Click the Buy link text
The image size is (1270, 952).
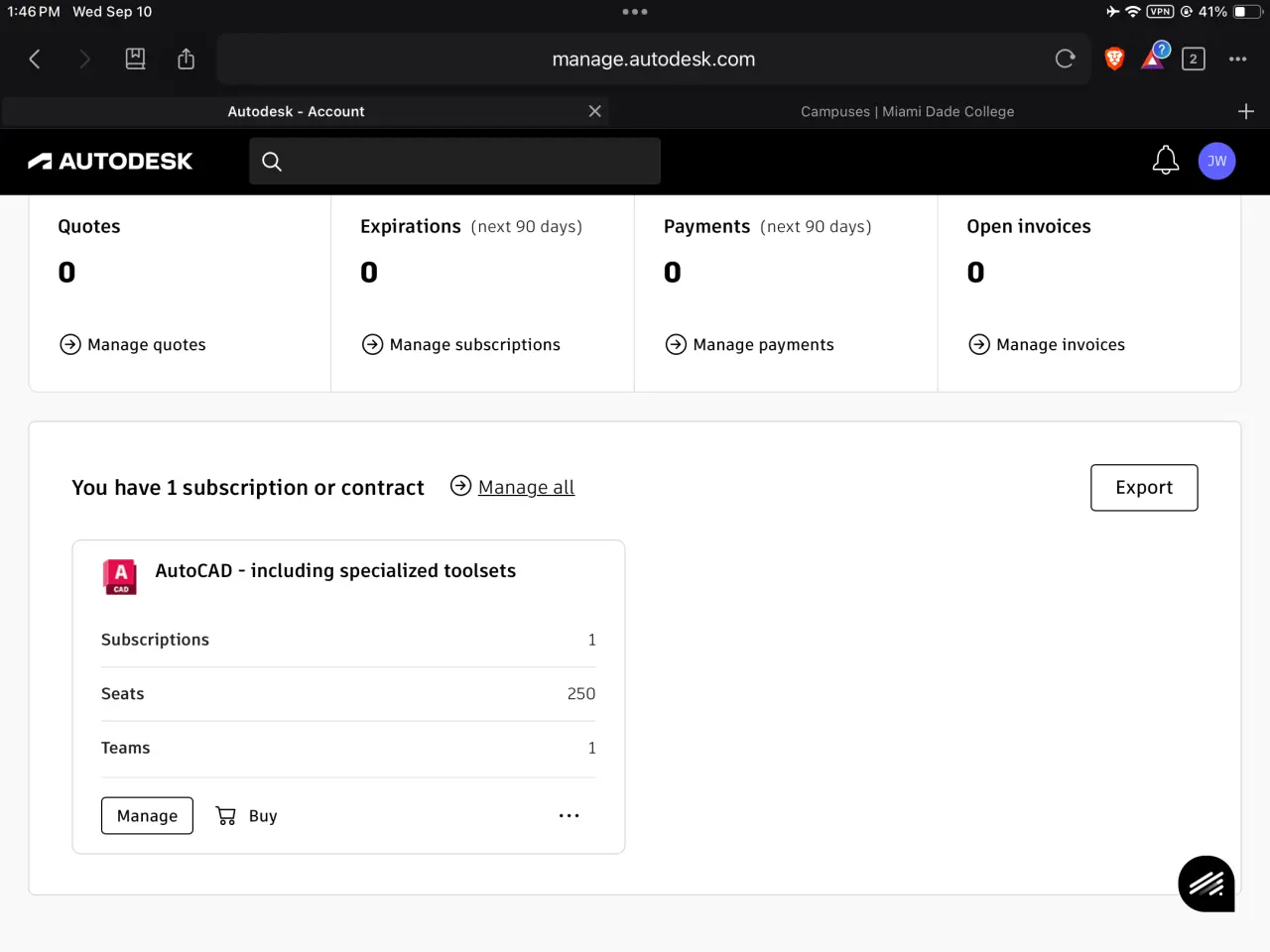tap(263, 816)
